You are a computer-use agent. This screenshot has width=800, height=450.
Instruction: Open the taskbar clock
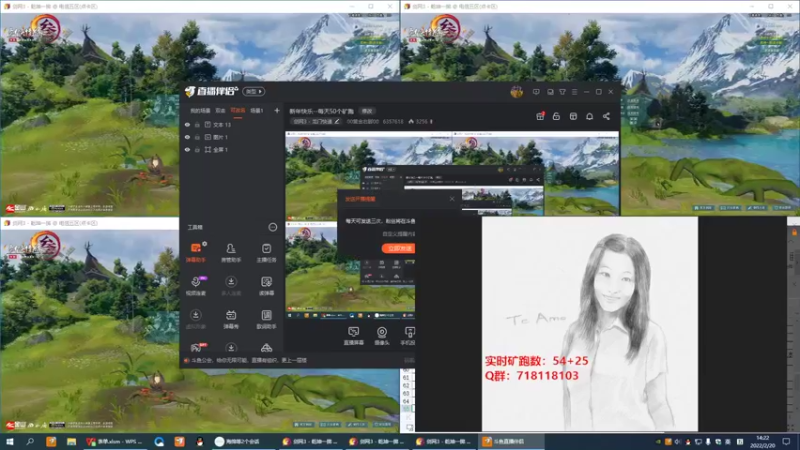(x=762, y=441)
